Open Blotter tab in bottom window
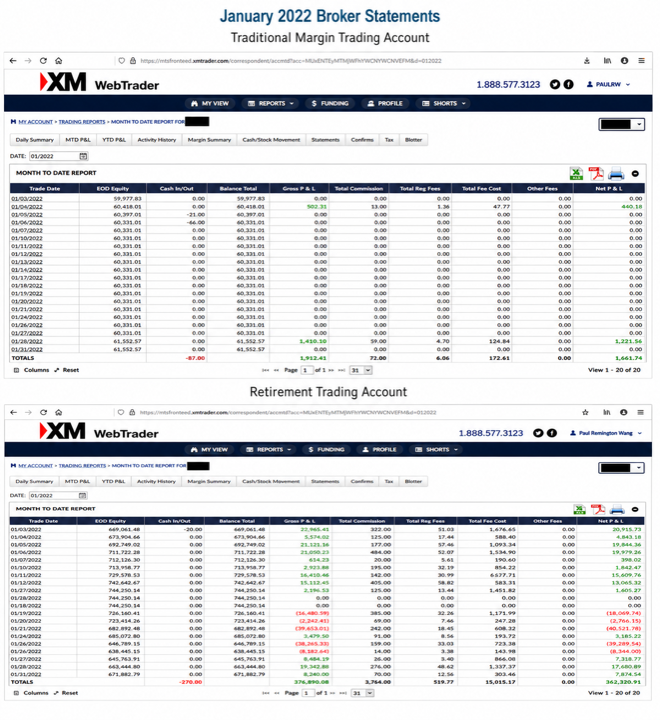660x720 pixels. (x=413, y=481)
